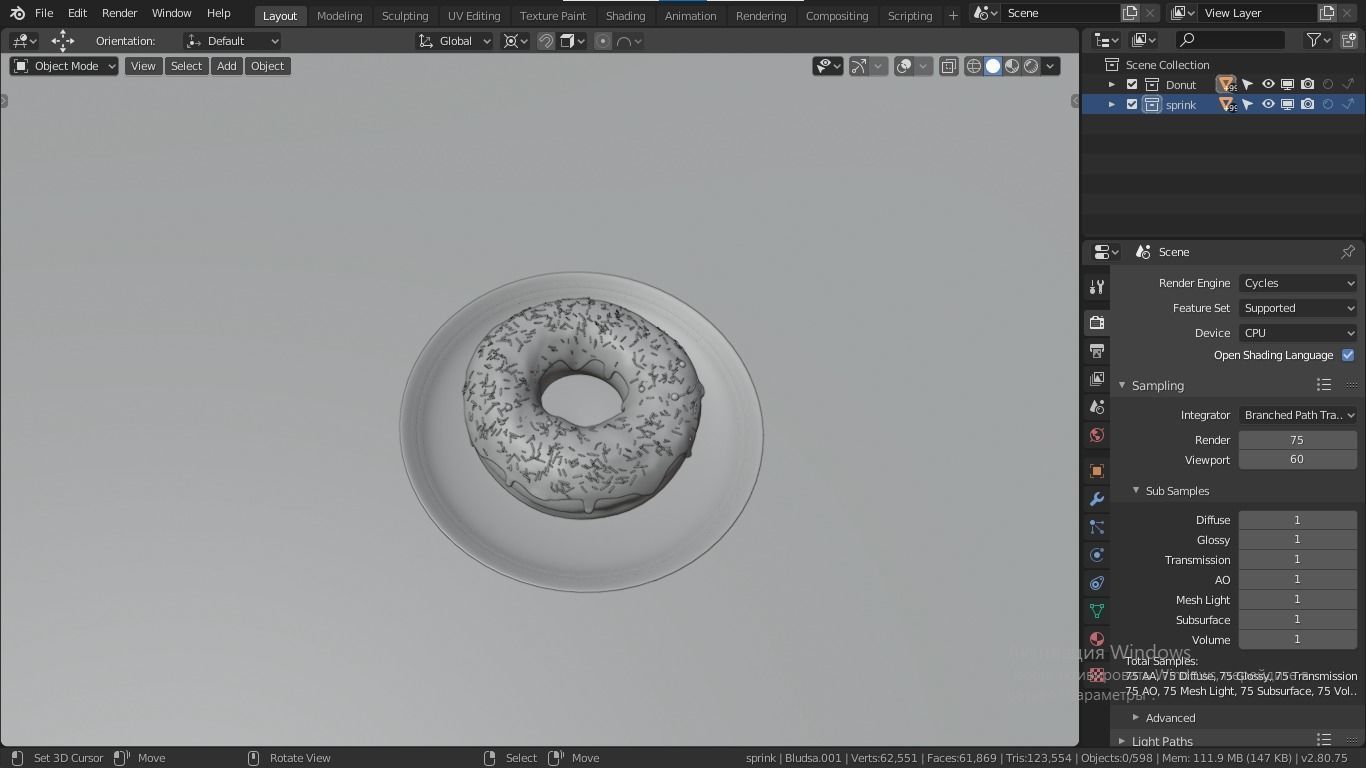1366x768 pixels.
Task: Open viewport Add menu button
Action: click(227, 66)
